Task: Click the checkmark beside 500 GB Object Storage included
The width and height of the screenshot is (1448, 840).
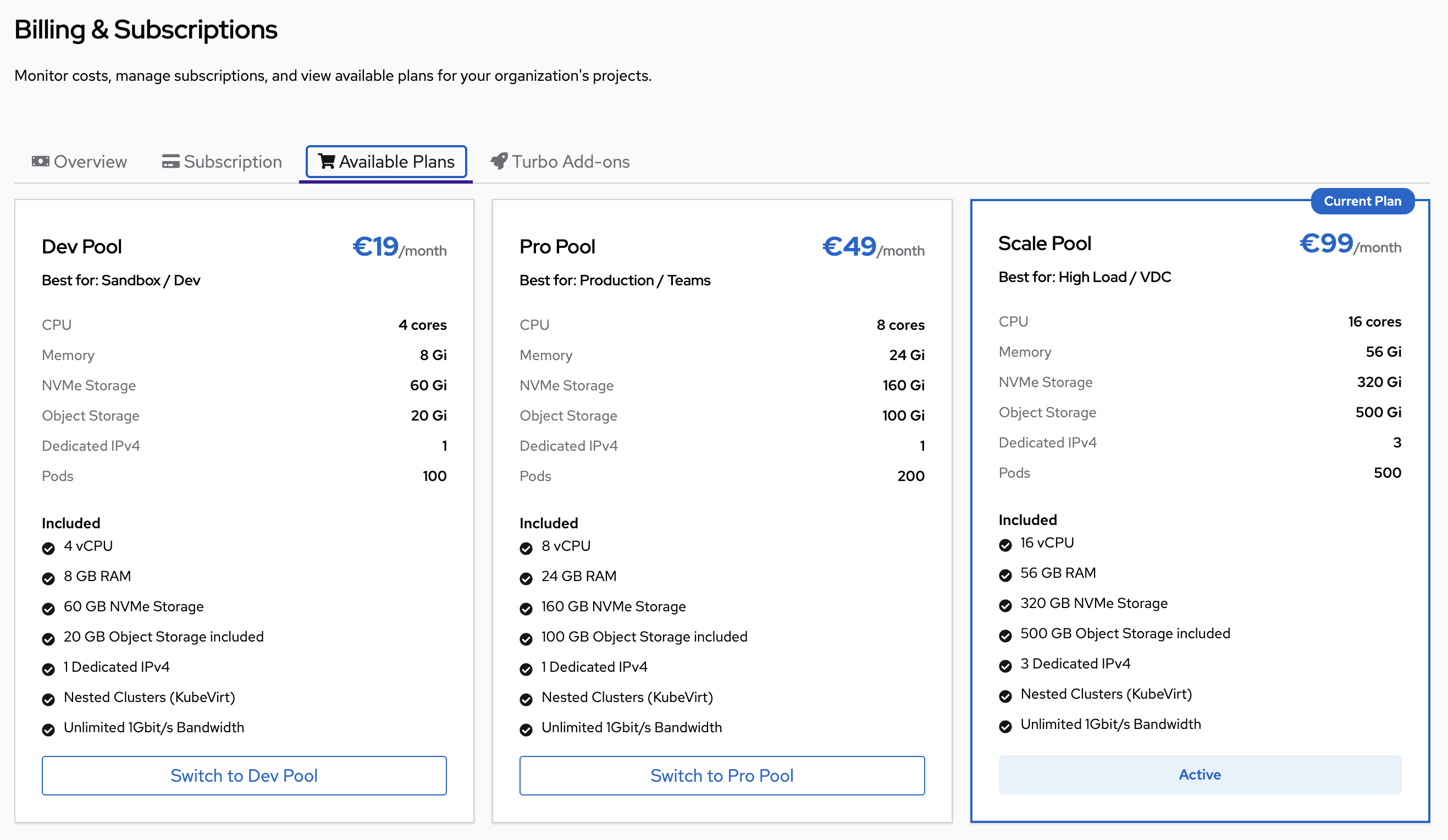Action: pyautogui.click(x=1005, y=635)
